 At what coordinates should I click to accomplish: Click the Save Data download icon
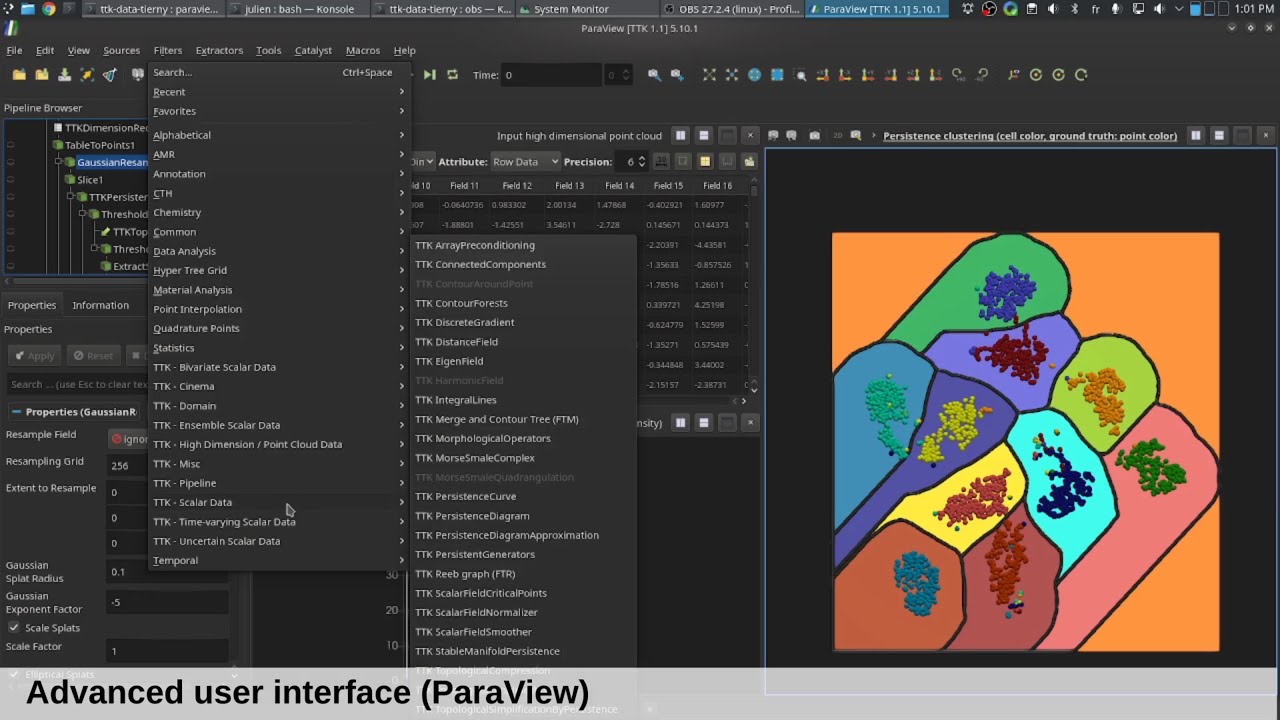[x=64, y=75]
